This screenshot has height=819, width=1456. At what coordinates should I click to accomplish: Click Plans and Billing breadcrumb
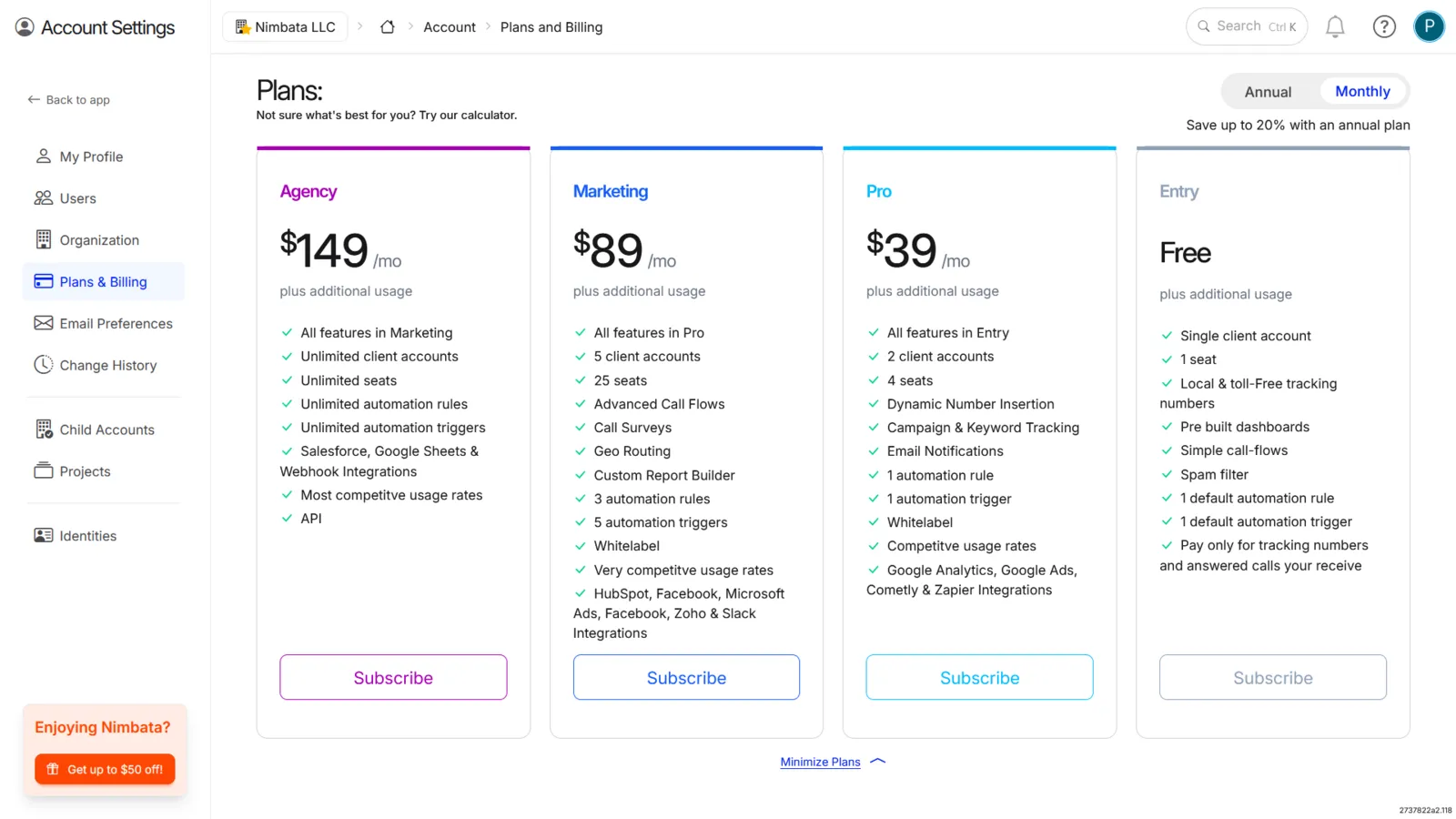coord(551,27)
